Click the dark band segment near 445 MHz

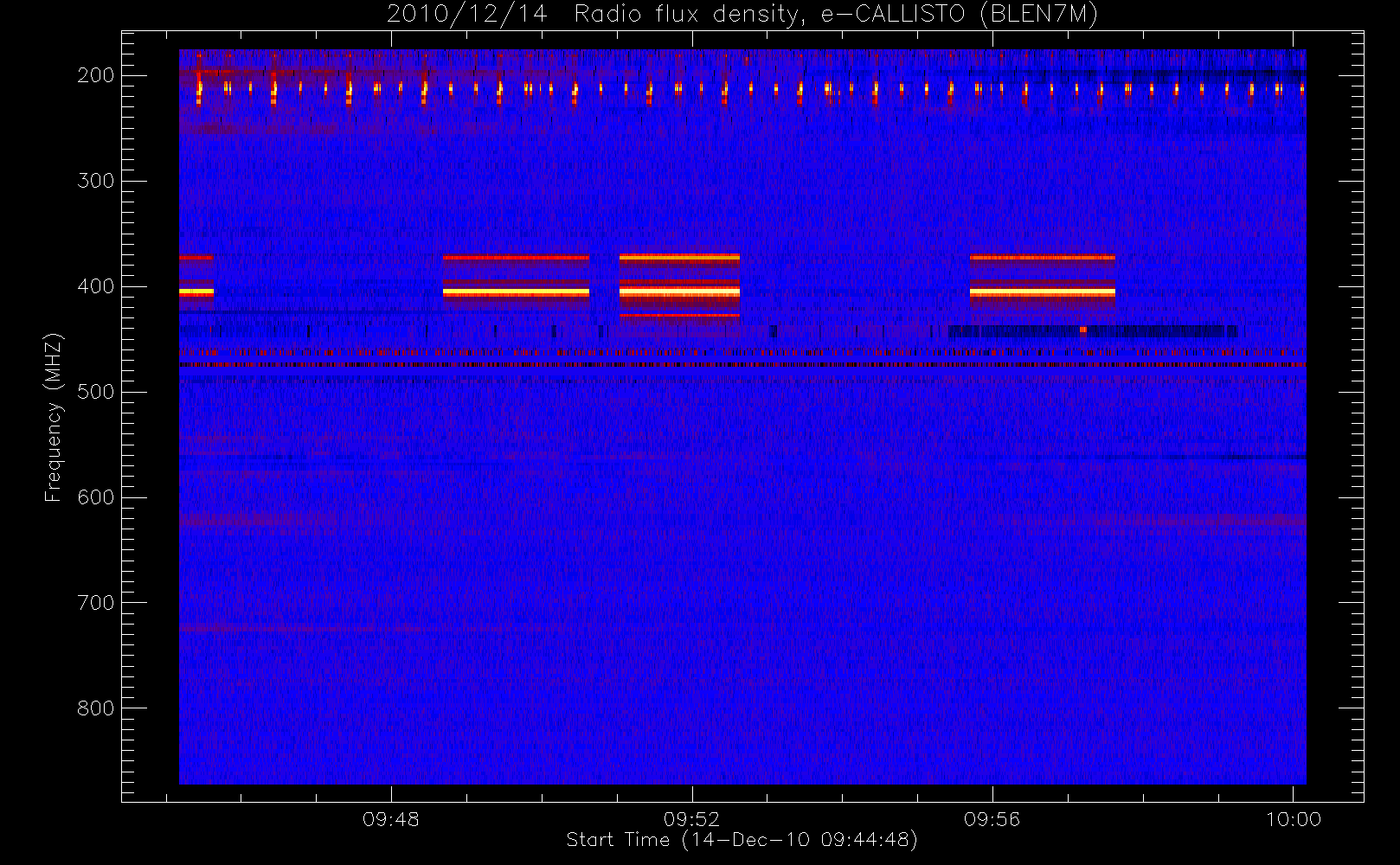1093,331
